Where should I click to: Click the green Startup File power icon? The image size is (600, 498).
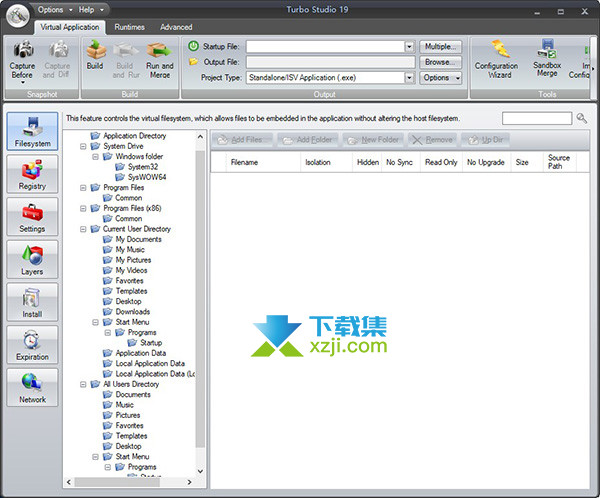(194, 46)
